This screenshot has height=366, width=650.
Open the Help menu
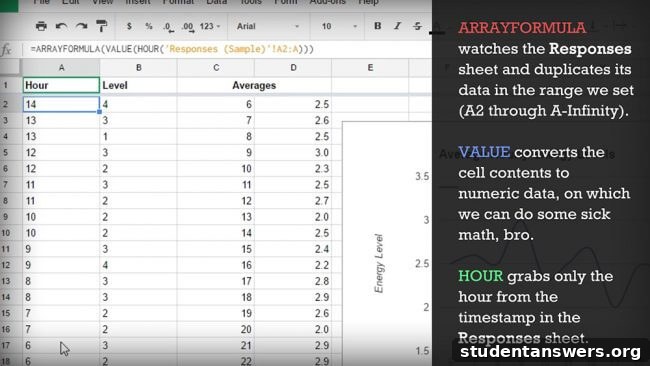coord(368,2)
